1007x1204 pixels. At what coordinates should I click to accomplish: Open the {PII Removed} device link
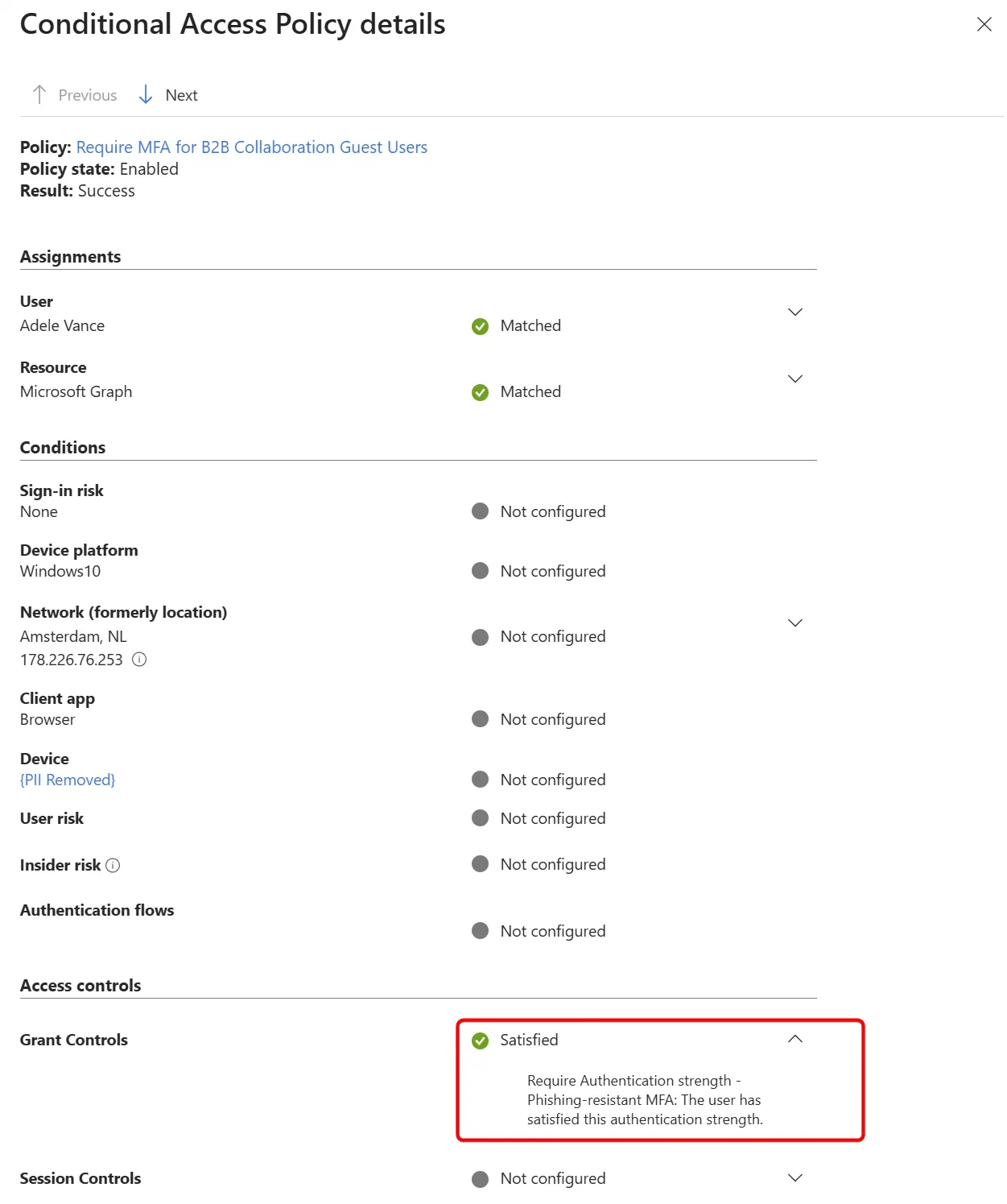point(68,780)
